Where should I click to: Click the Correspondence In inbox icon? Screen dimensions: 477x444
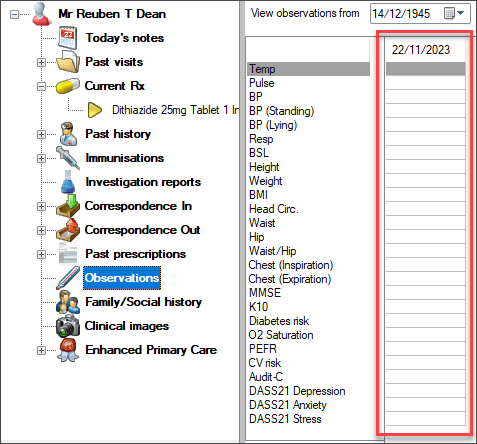click(68, 206)
